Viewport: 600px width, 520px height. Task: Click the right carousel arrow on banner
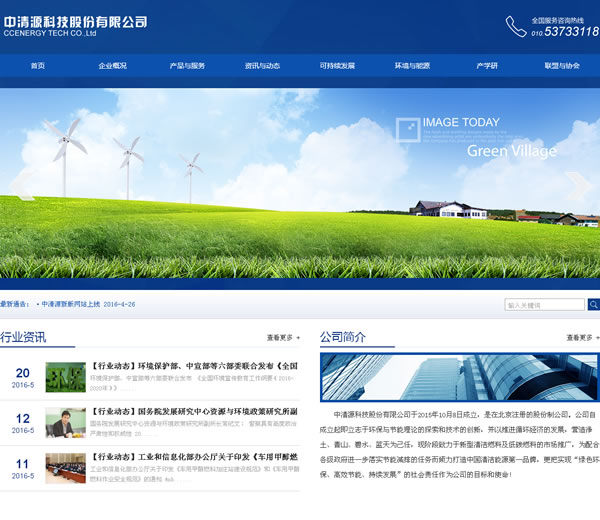click(576, 186)
